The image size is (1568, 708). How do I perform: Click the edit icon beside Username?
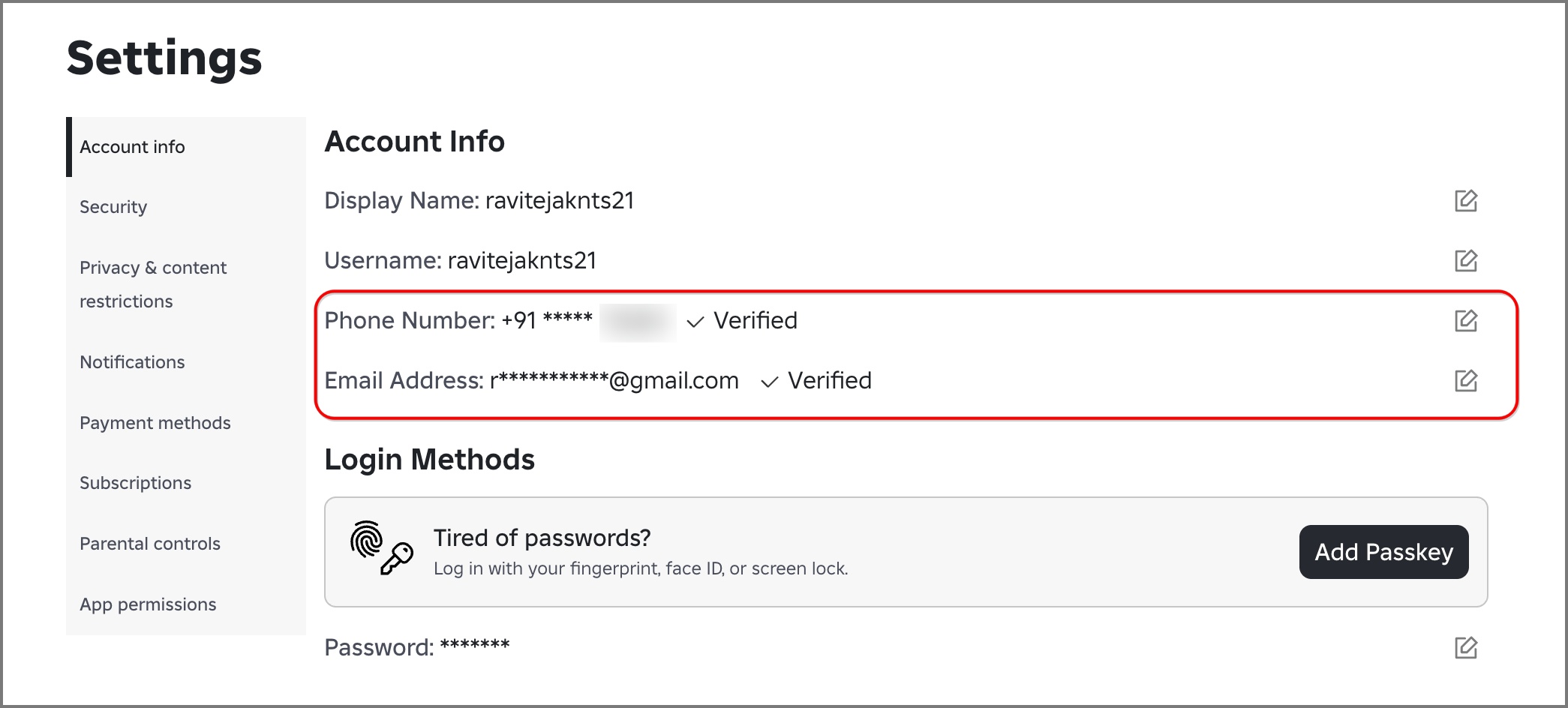tap(1465, 261)
